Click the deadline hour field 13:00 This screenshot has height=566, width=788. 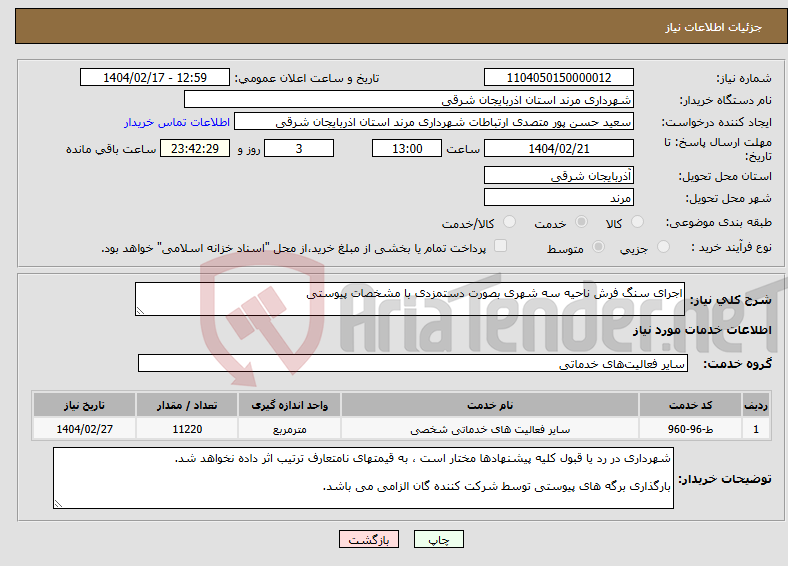pos(407,148)
